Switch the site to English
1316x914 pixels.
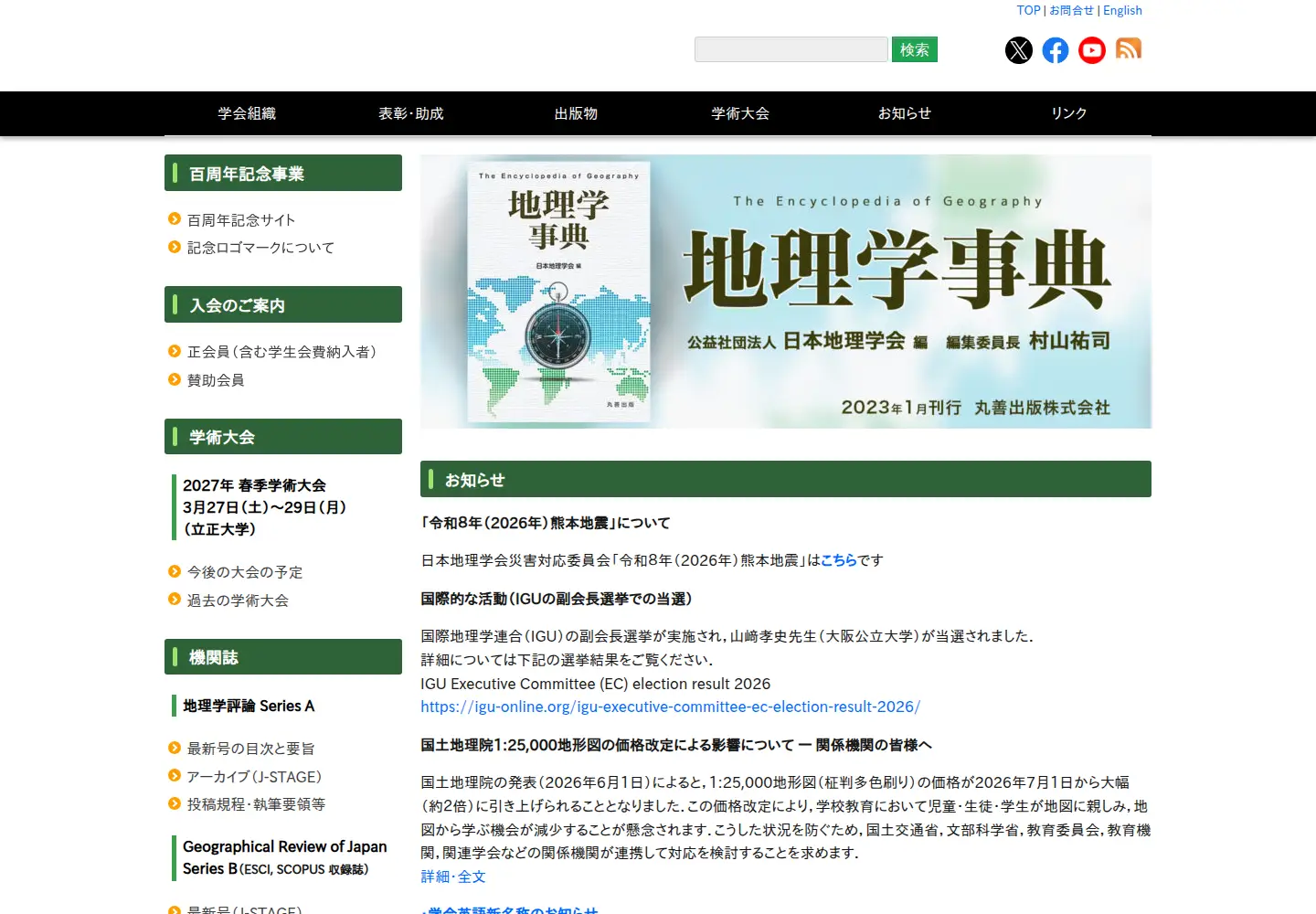pyautogui.click(x=1122, y=10)
